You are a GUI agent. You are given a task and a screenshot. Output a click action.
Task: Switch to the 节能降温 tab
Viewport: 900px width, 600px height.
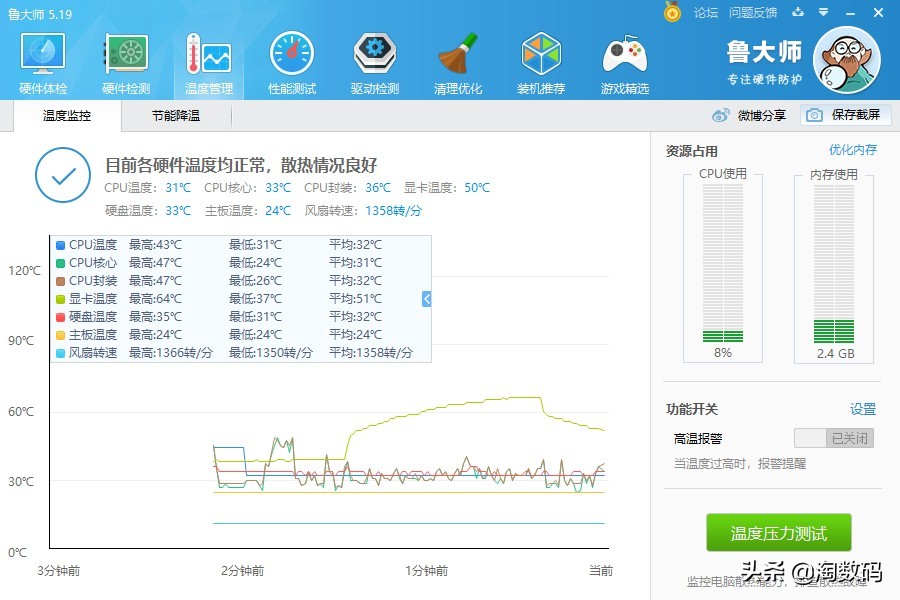[177, 116]
